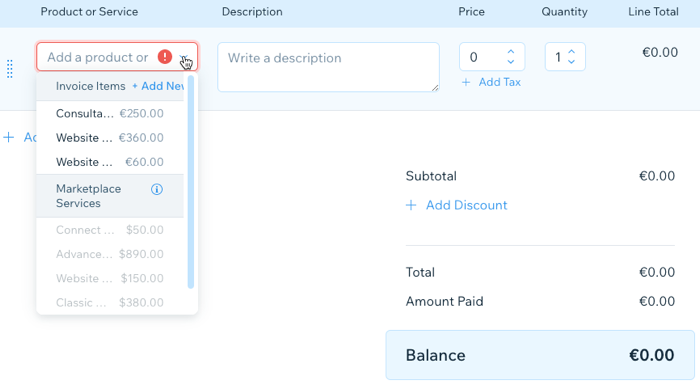Select the Consulta… €250.00 item
The image size is (700, 385).
(x=110, y=113)
